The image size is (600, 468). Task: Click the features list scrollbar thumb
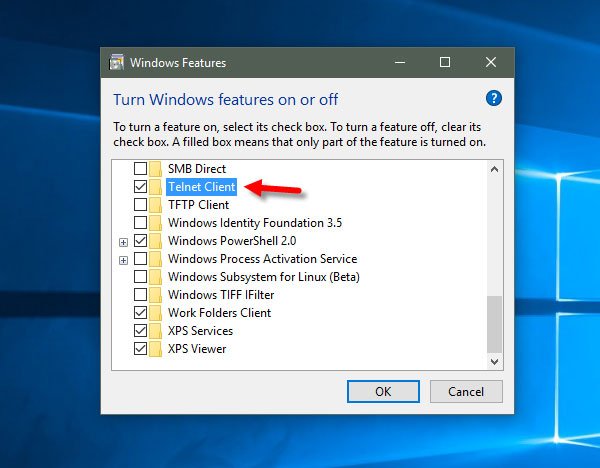coord(494,324)
